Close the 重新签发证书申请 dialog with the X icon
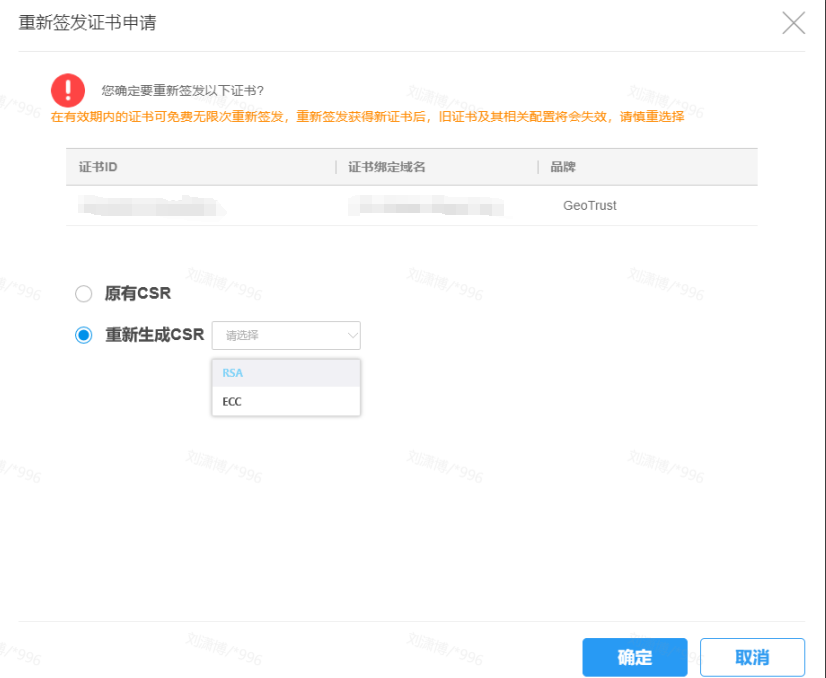Viewport: 826px width, 678px height. pos(793,23)
